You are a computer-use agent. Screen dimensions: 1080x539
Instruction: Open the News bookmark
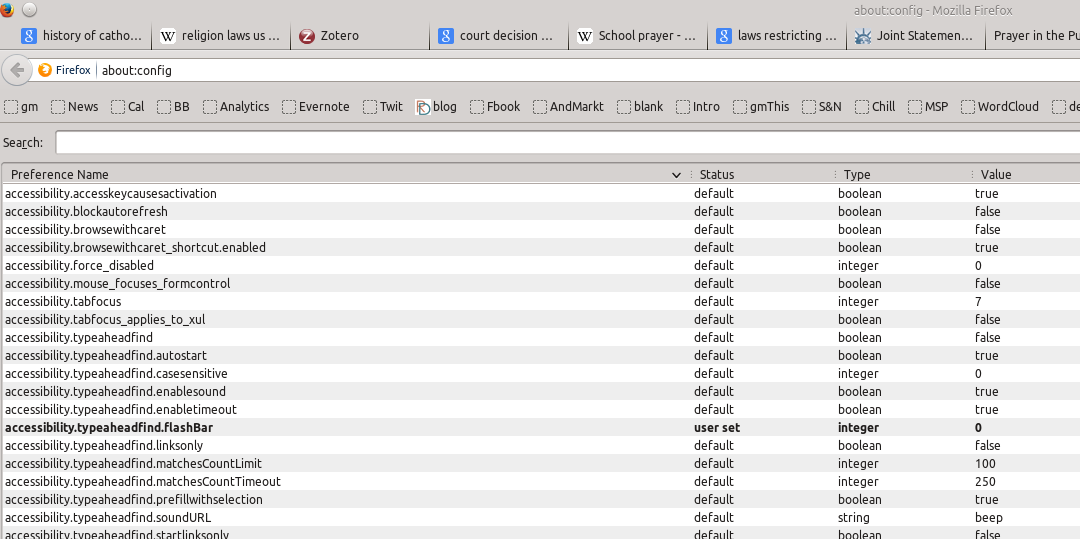pyautogui.click(x=75, y=107)
